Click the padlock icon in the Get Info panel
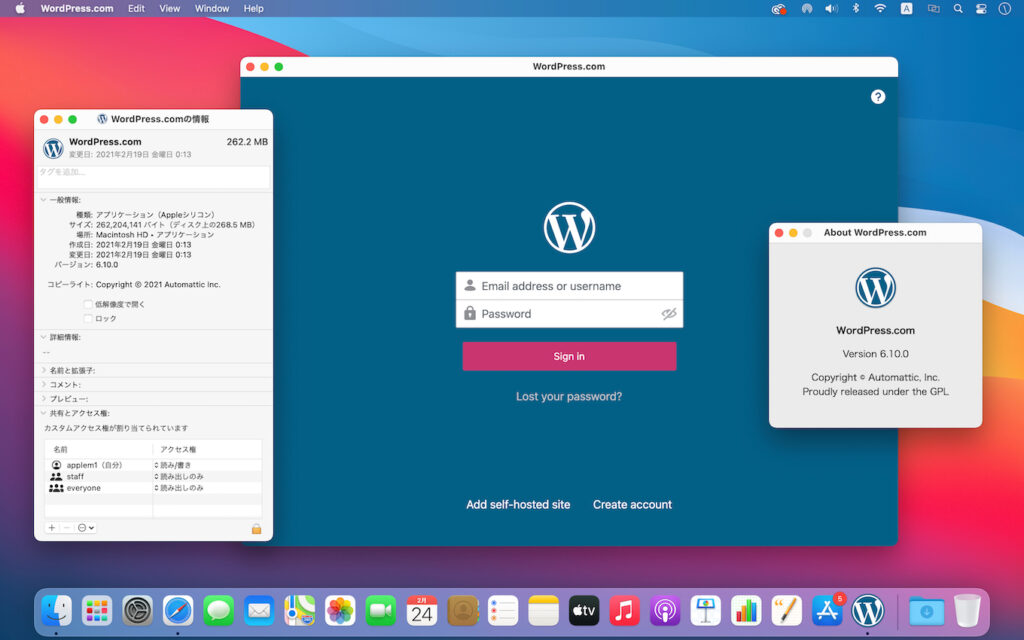The height and width of the screenshot is (640, 1024). tap(255, 529)
